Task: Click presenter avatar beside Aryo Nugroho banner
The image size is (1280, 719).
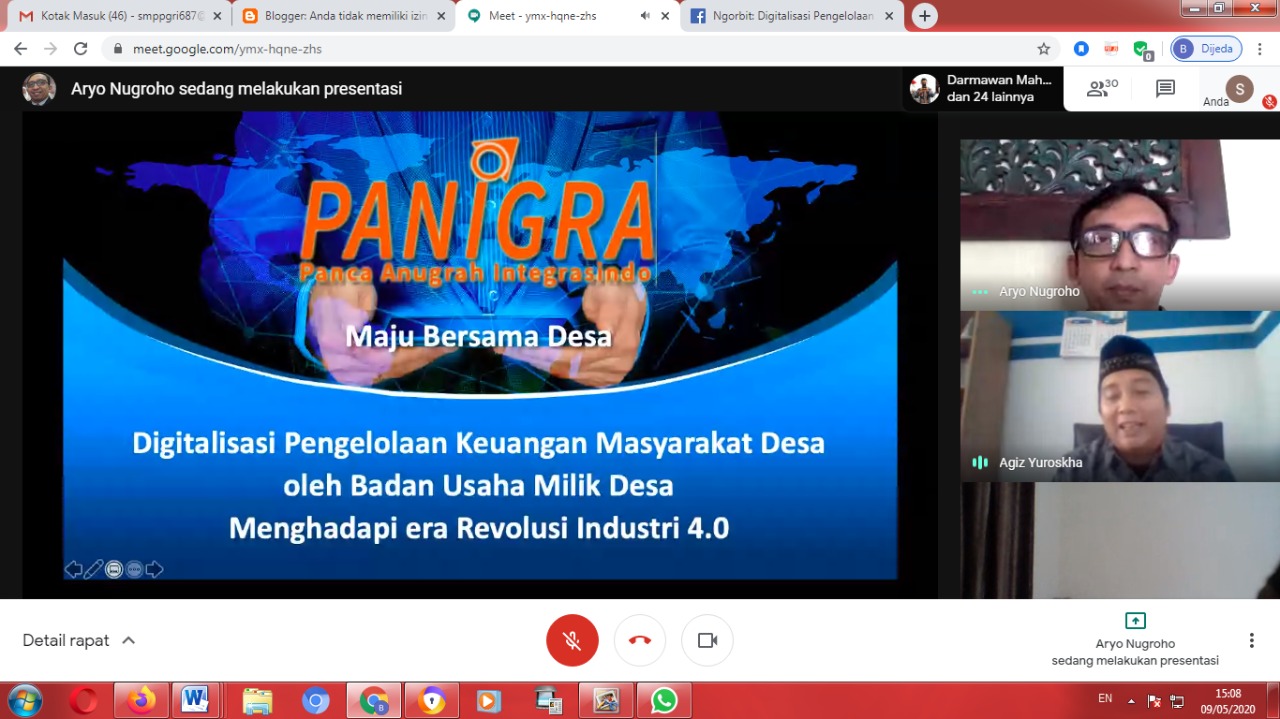Action: click(x=39, y=89)
